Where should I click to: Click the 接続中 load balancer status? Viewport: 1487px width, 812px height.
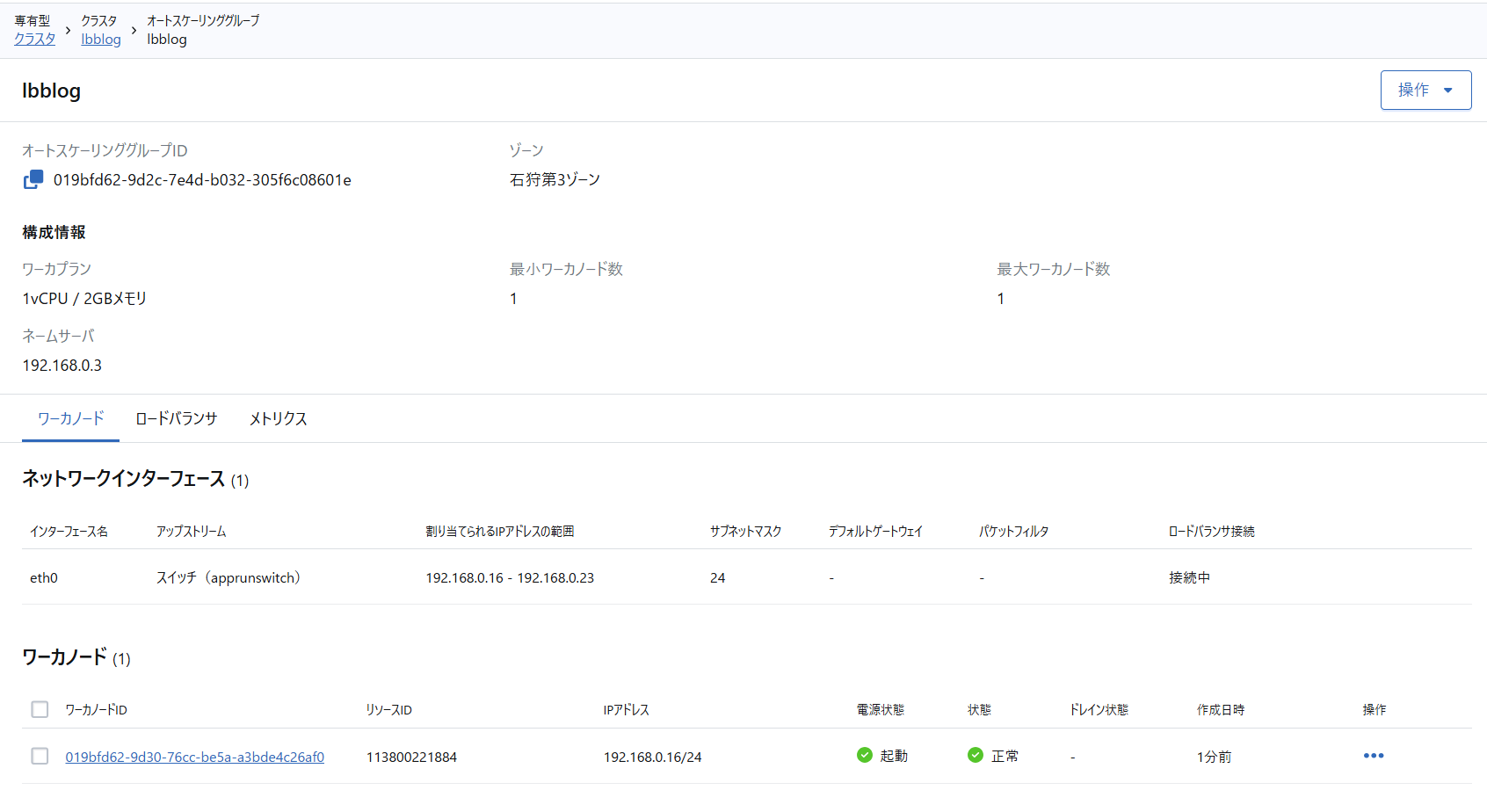pyautogui.click(x=1189, y=577)
